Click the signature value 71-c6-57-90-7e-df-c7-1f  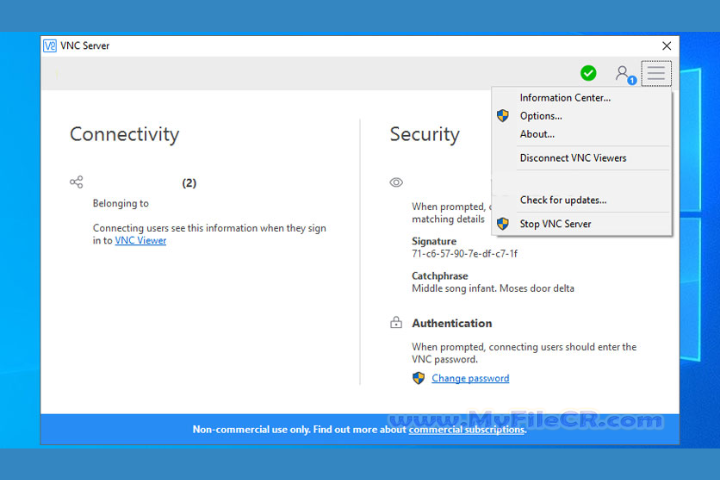464,254
